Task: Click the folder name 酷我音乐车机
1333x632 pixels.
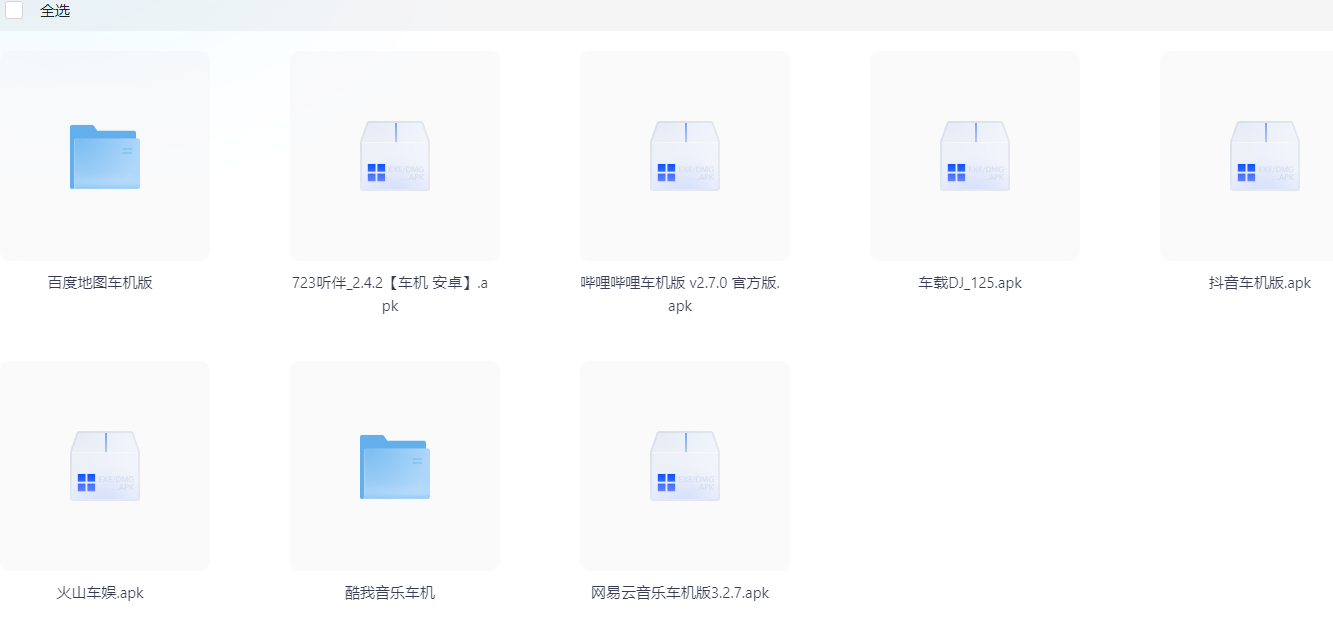Action: (390, 593)
